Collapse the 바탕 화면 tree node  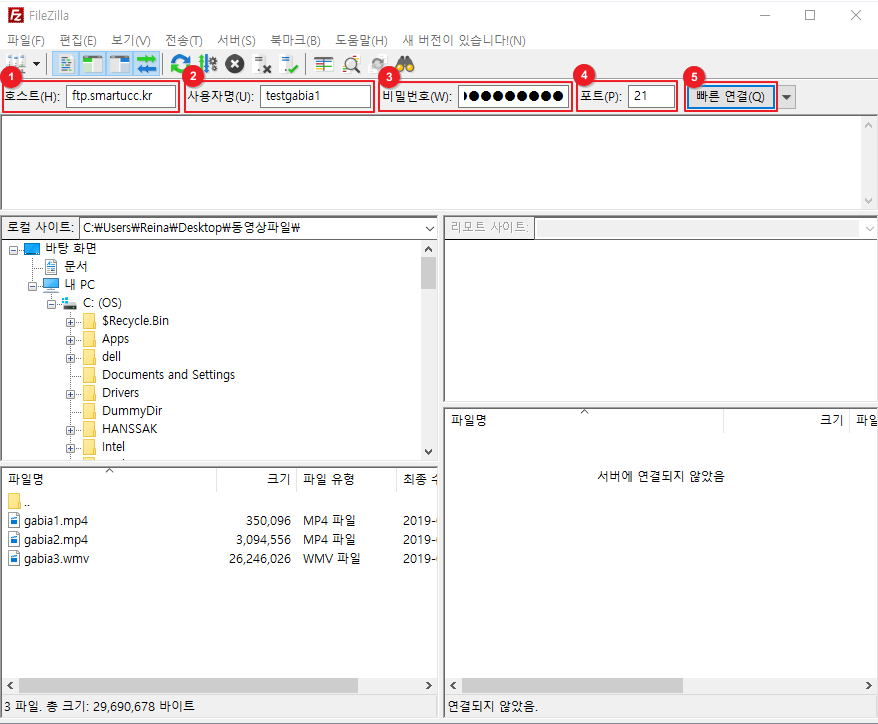(x=13, y=250)
